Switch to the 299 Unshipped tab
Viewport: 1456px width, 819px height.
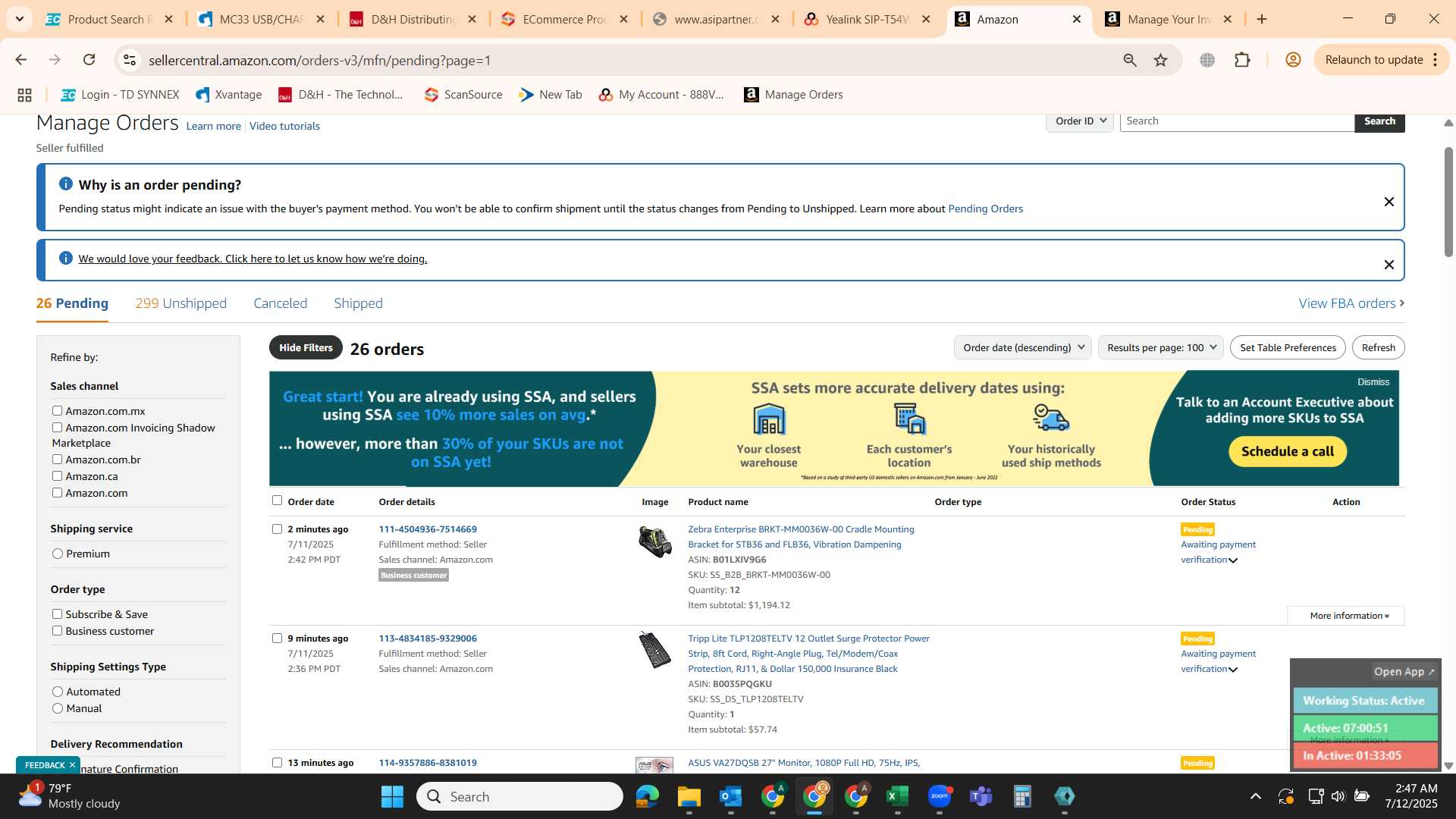(180, 303)
